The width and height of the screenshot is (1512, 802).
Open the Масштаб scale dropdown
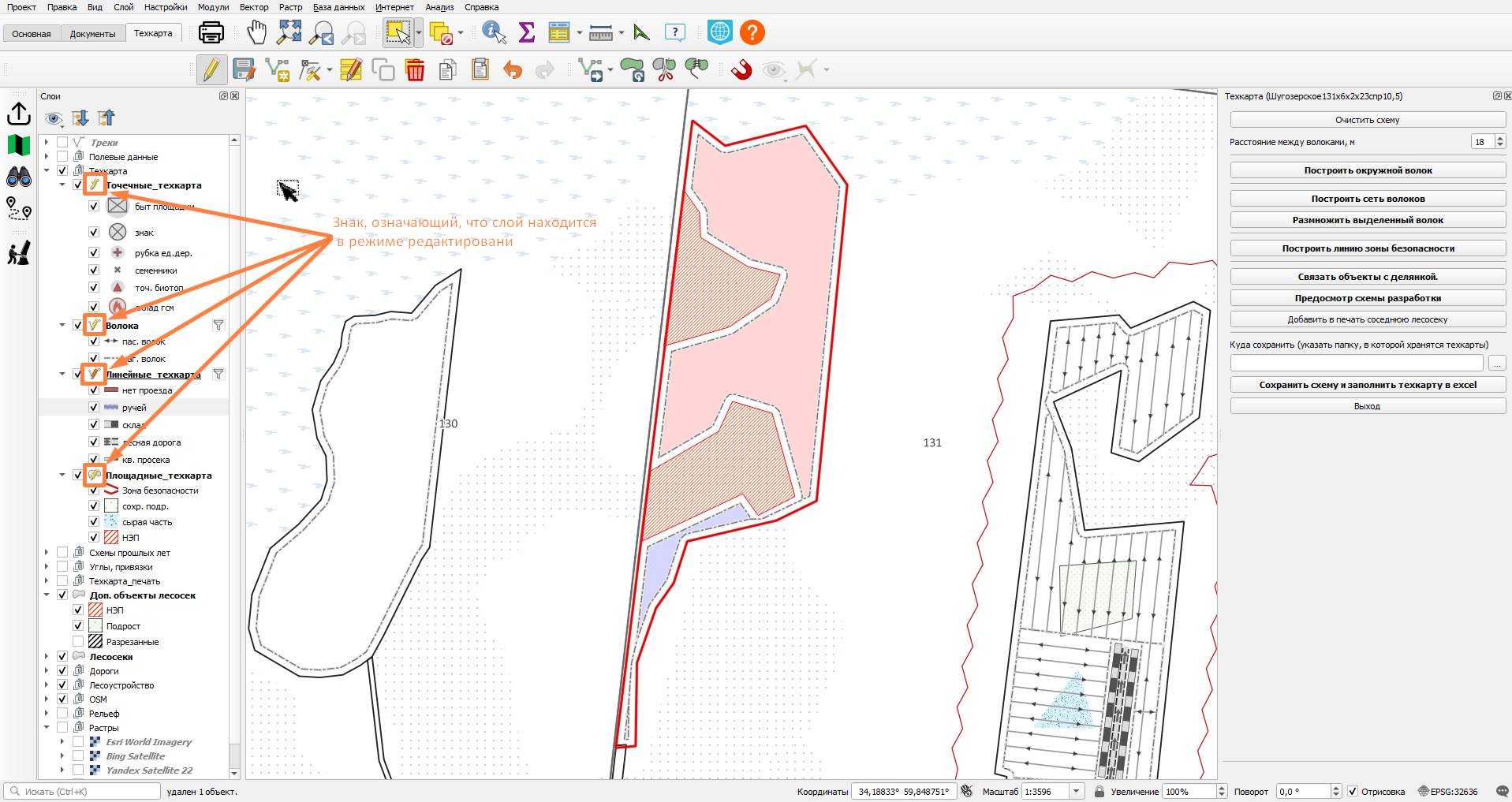(1077, 791)
